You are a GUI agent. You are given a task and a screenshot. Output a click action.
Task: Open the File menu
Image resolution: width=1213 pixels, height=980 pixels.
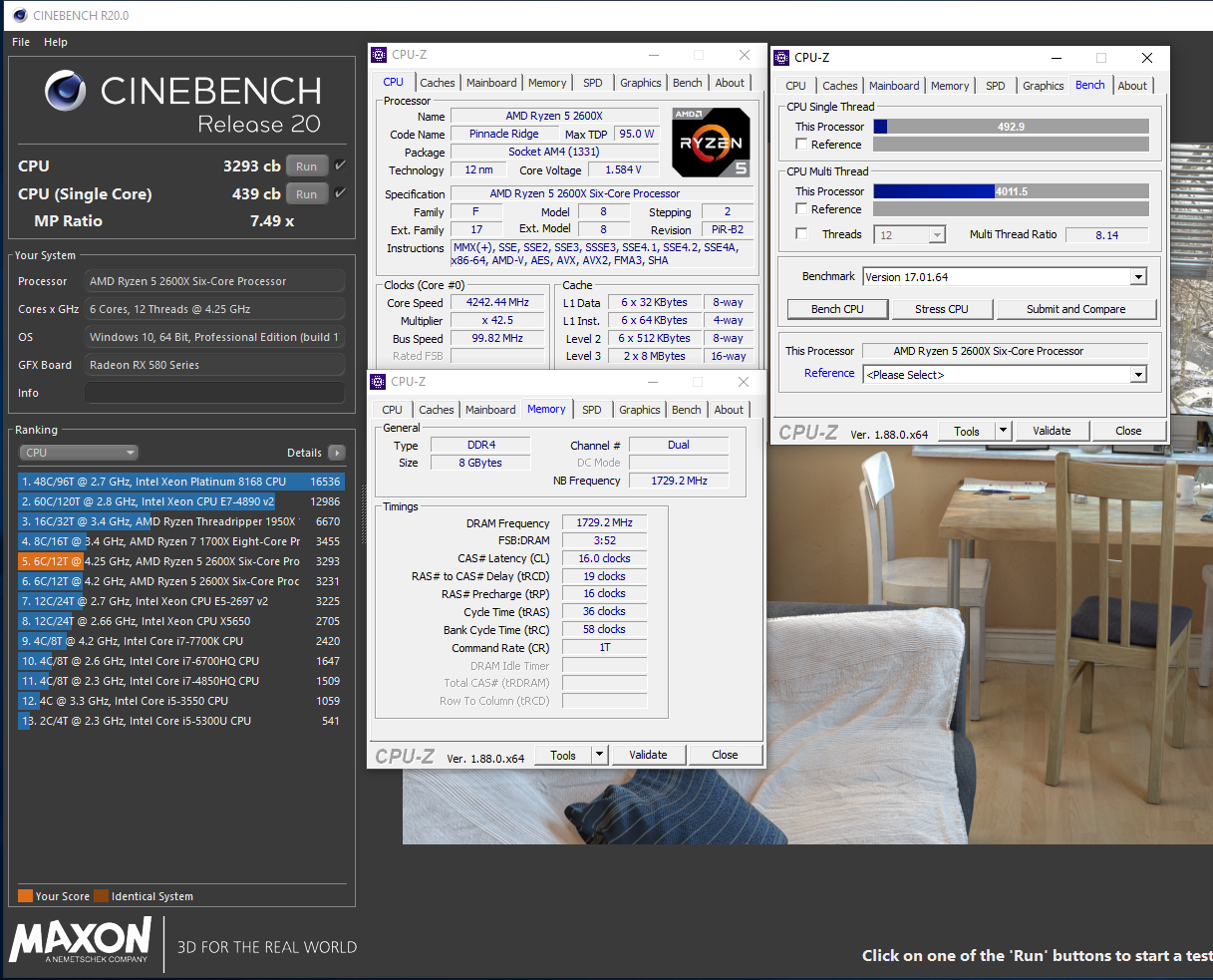pos(21,42)
